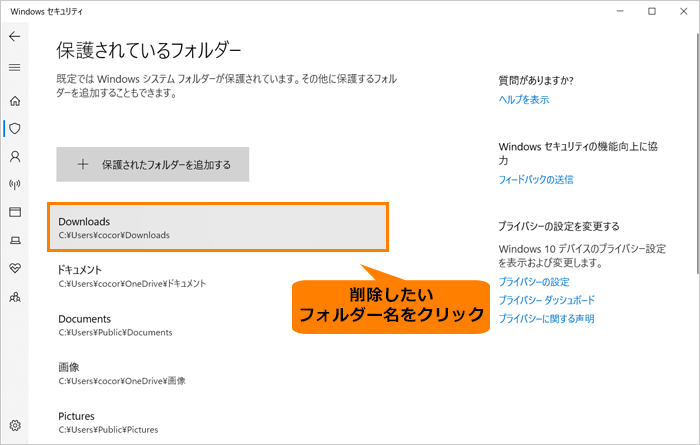Open the family options icon
The height and width of the screenshot is (445, 700).
[15, 297]
